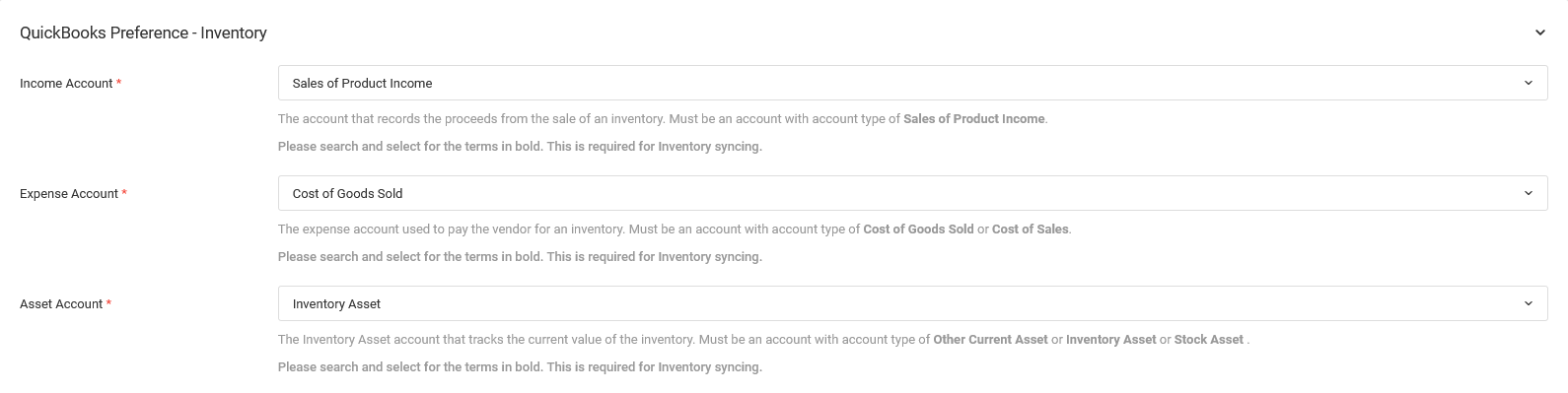Open the Expense Account dropdown showing Cost of Goods Sold
This screenshot has width=1568, height=393.
tap(912, 193)
